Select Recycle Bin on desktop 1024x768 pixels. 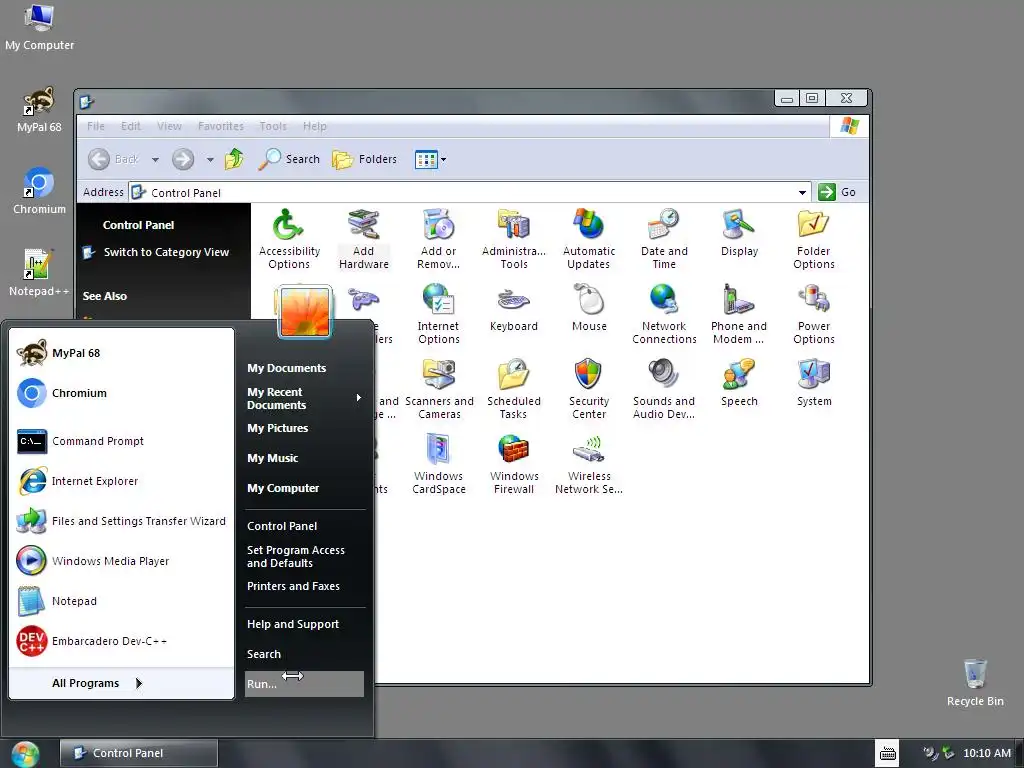(975, 682)
